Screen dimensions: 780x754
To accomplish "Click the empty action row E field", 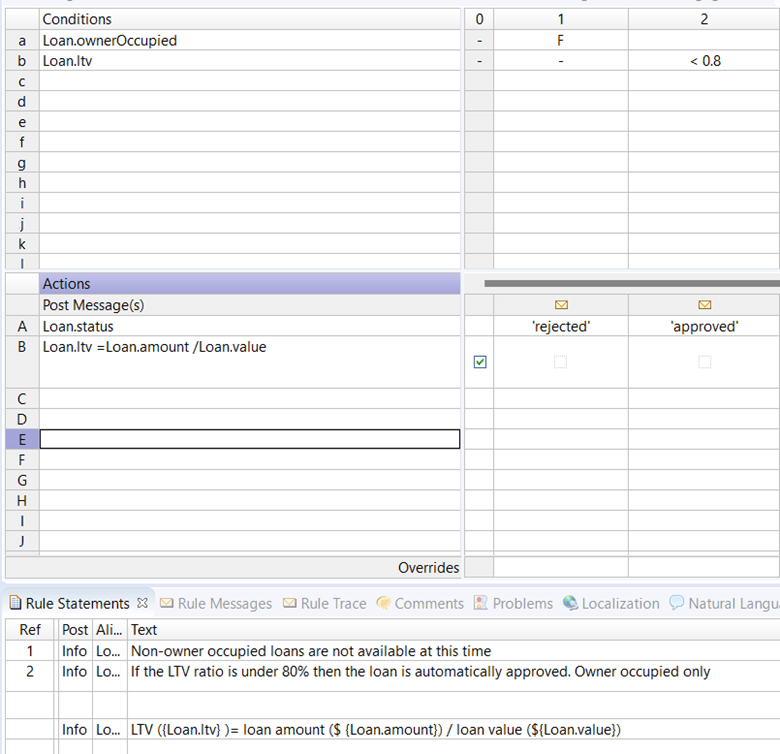I will coord(249,439).
